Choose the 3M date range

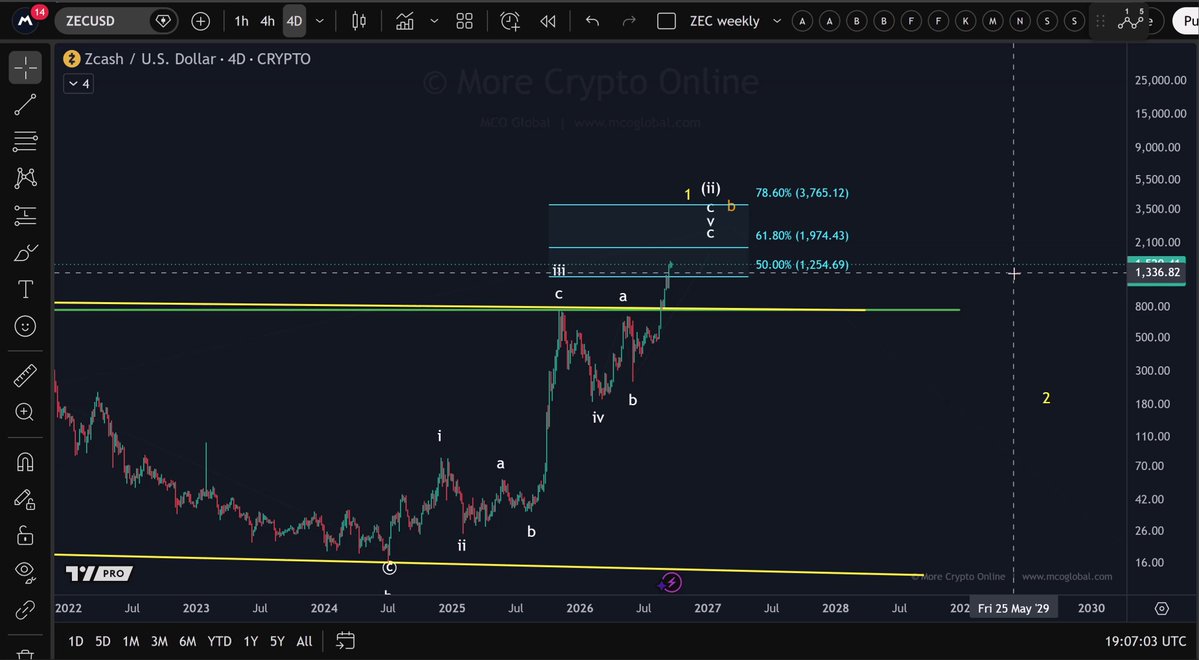pos(159,641)
